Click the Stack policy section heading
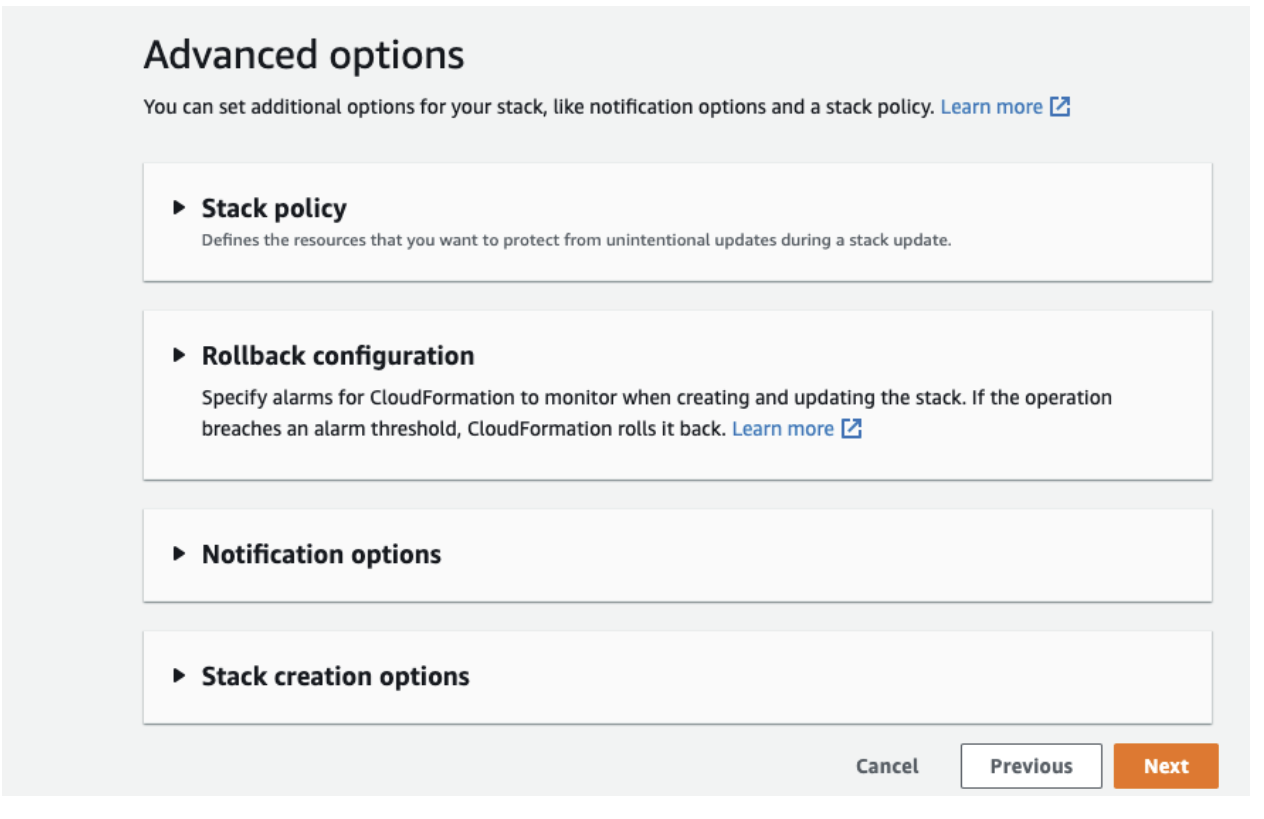 click(274, 208)
